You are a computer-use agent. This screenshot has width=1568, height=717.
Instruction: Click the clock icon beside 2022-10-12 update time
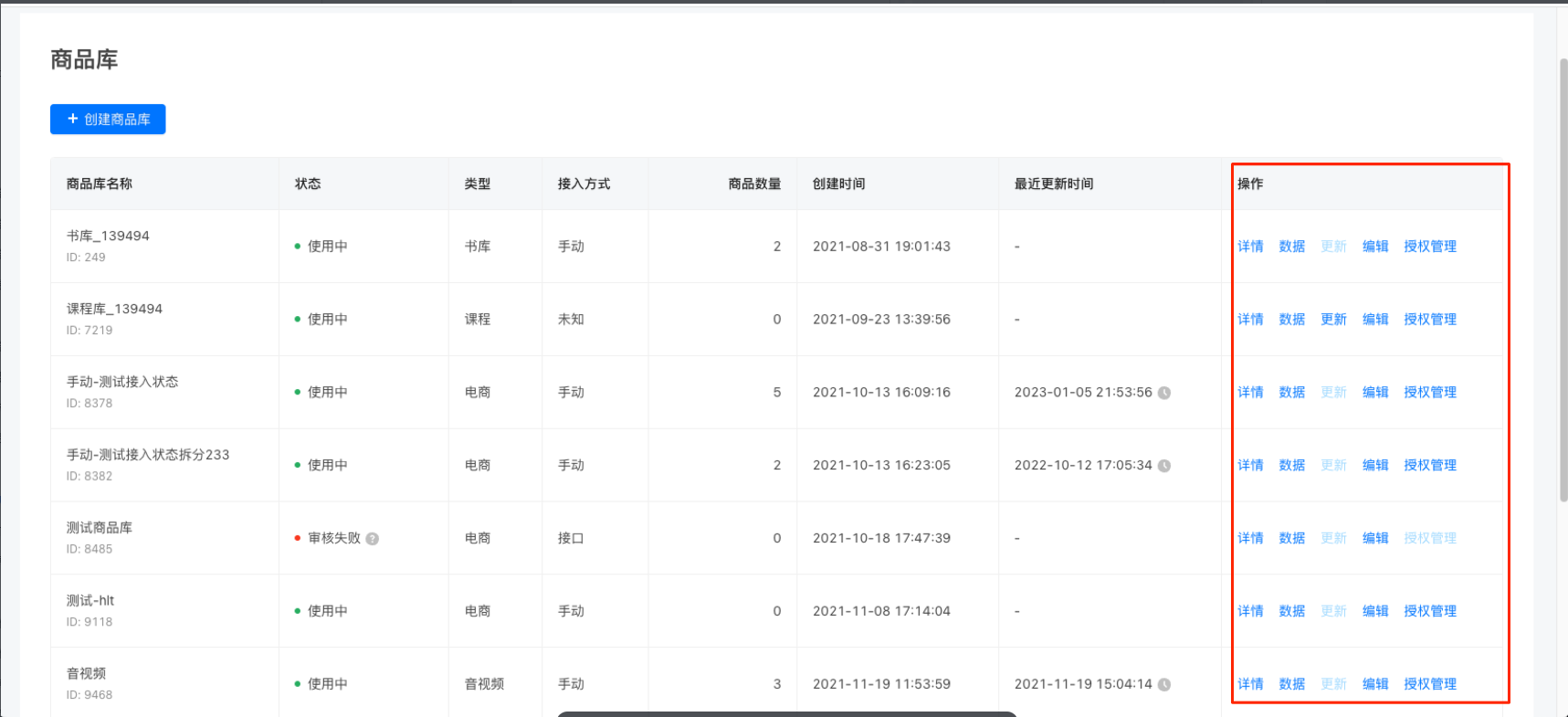pos(1164,466)
